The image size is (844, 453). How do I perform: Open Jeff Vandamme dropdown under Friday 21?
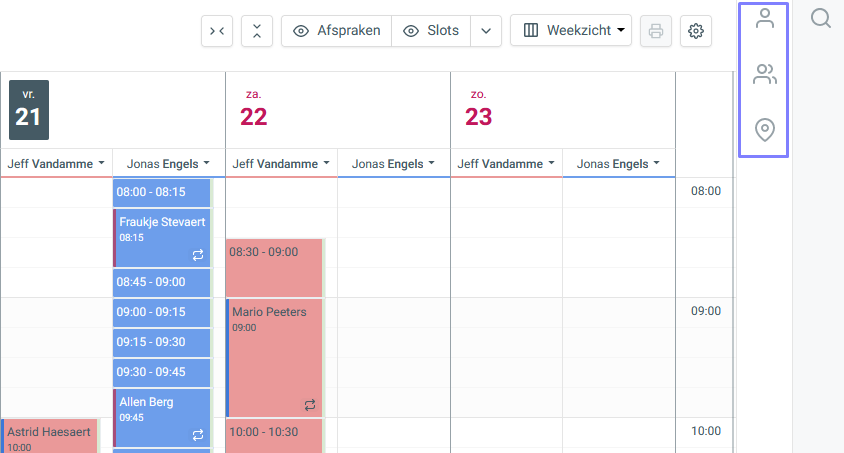click(56, 163)
